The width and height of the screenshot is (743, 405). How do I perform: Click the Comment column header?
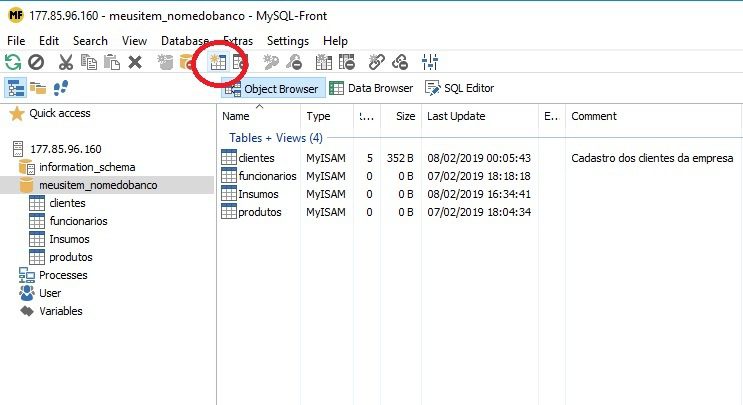tap(653, 116)
